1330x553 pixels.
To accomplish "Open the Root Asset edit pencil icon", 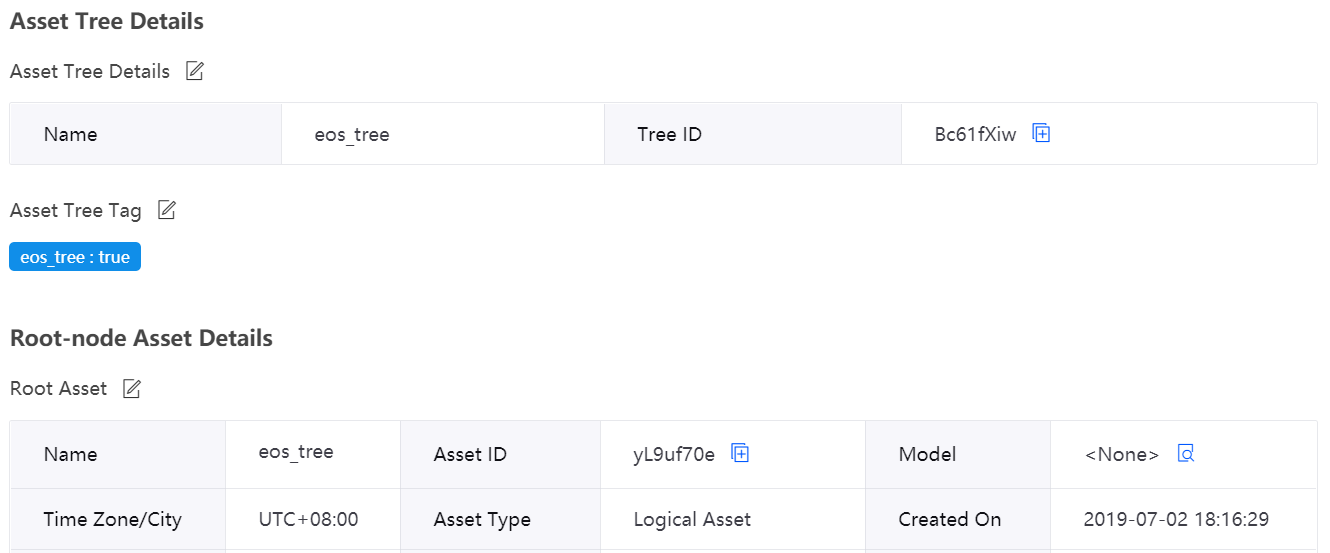I will pyautogui.click(x=131, y=388).
